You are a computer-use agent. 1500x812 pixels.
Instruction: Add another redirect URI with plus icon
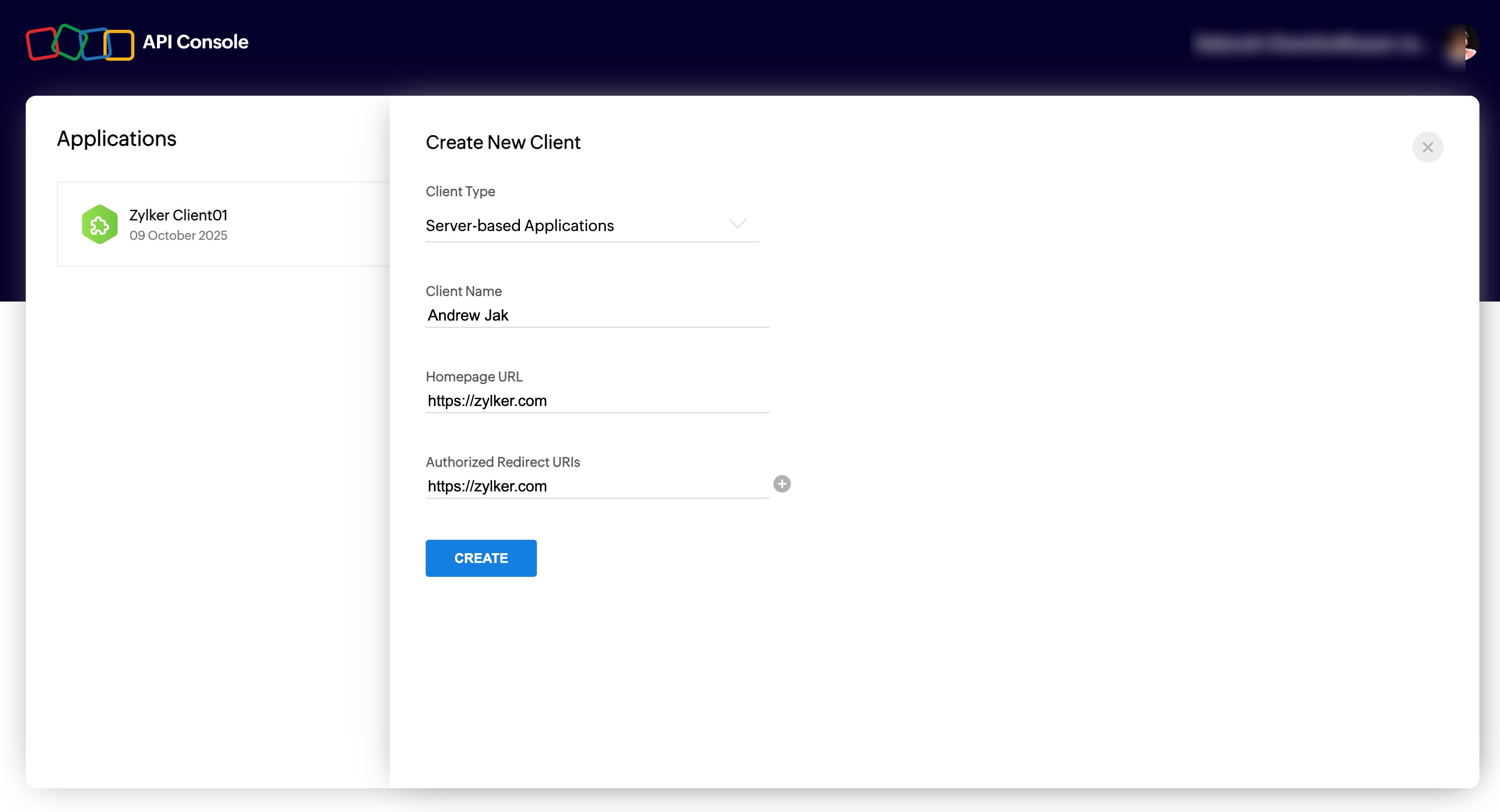(781, 484)
